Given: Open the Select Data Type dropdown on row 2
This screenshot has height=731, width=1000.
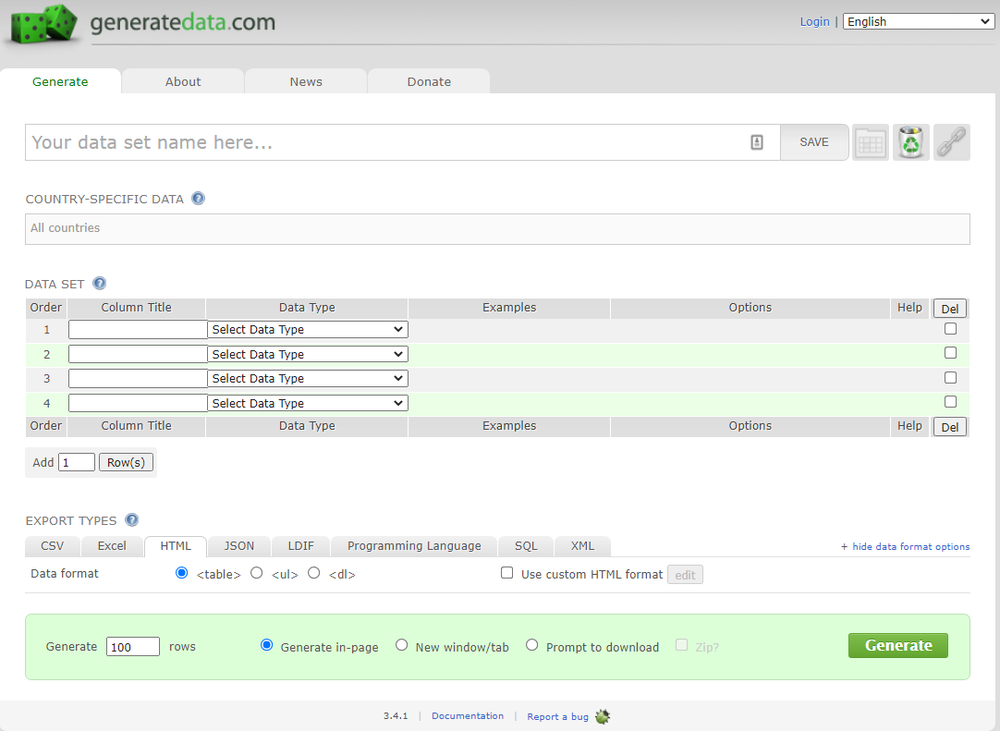Looking at the screenshot, I should tap(307, 353).
